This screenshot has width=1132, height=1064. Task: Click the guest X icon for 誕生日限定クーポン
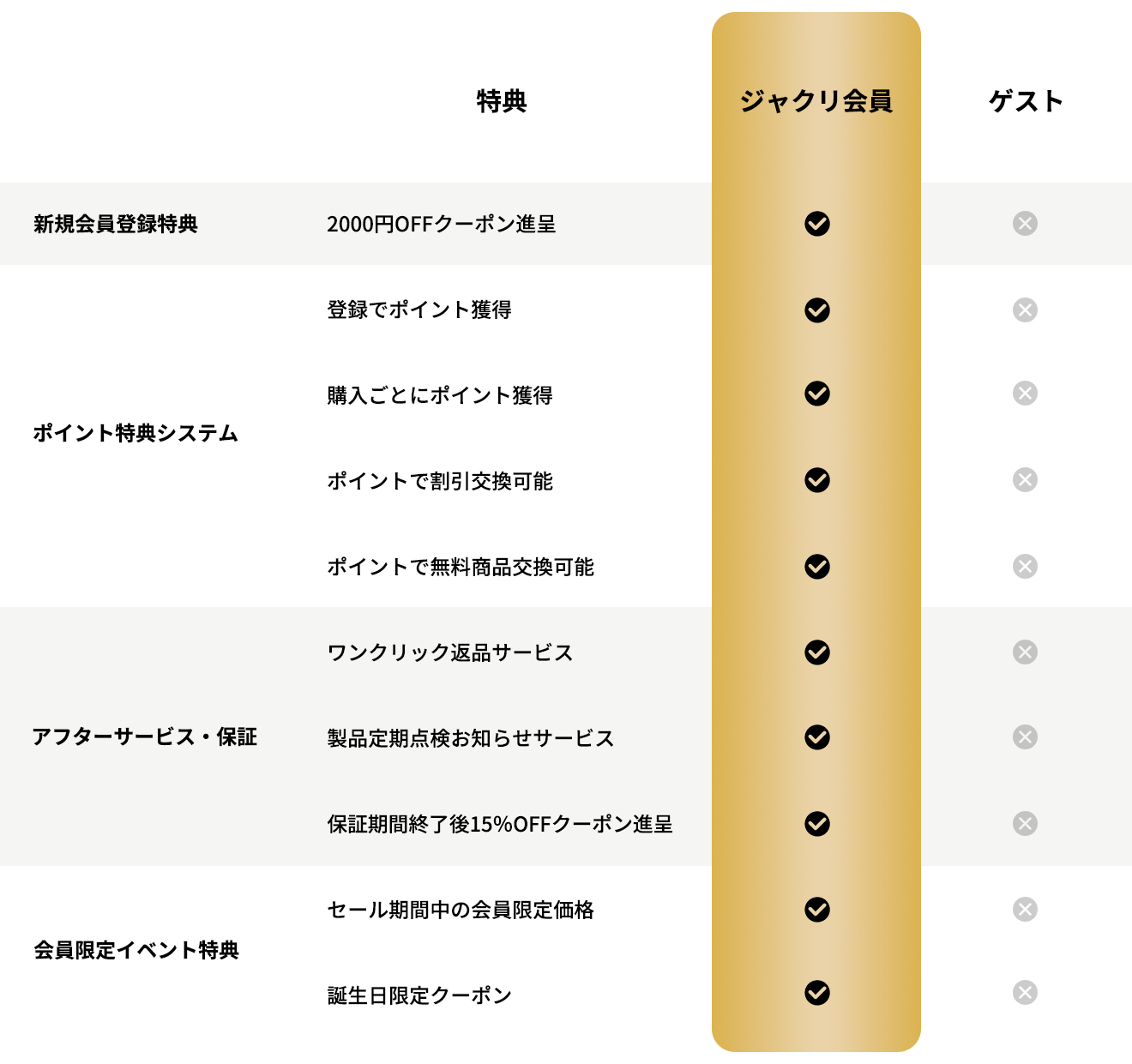[x=1025, y=993]
